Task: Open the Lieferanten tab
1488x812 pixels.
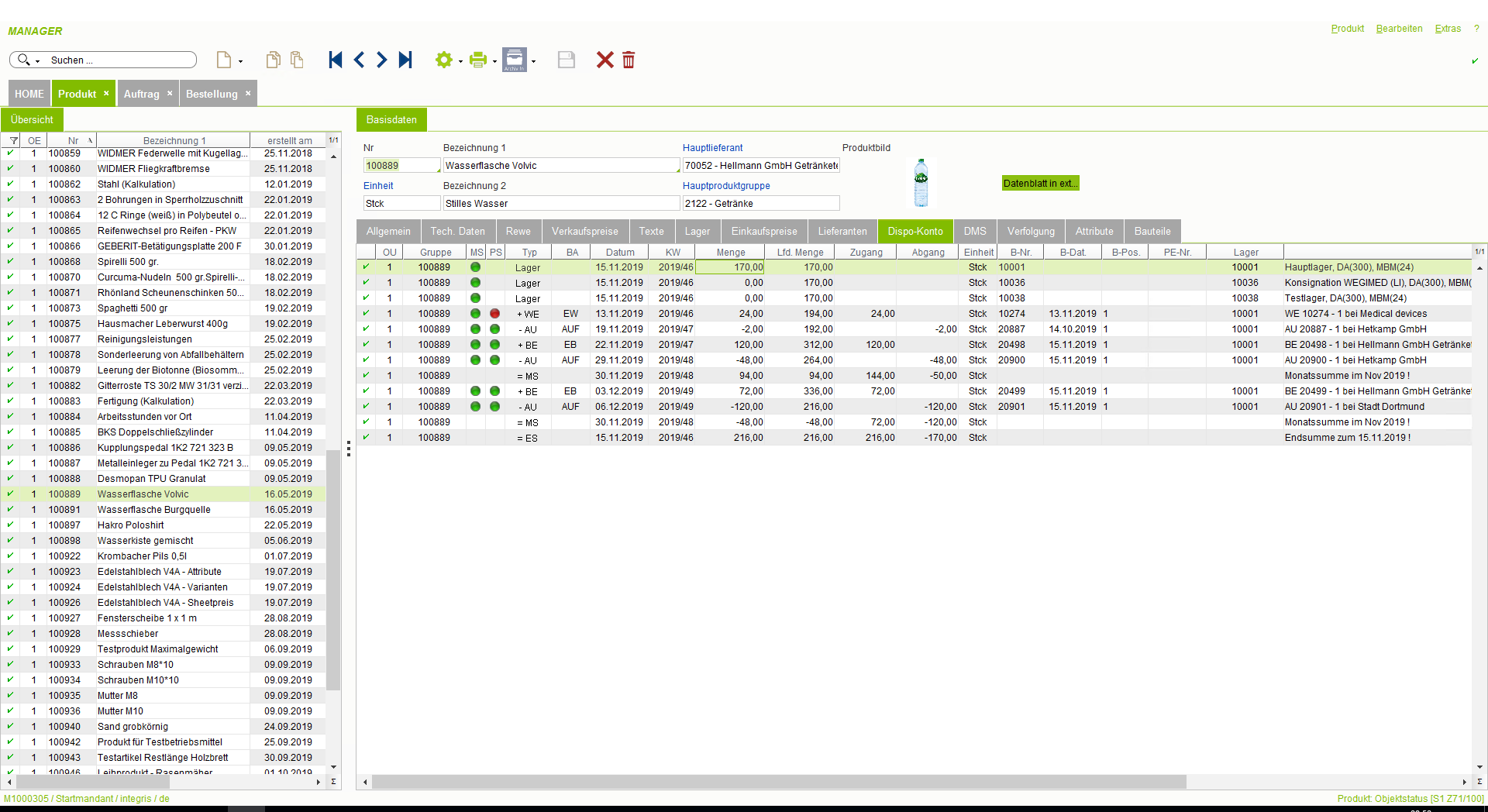Action: (842, 231)
